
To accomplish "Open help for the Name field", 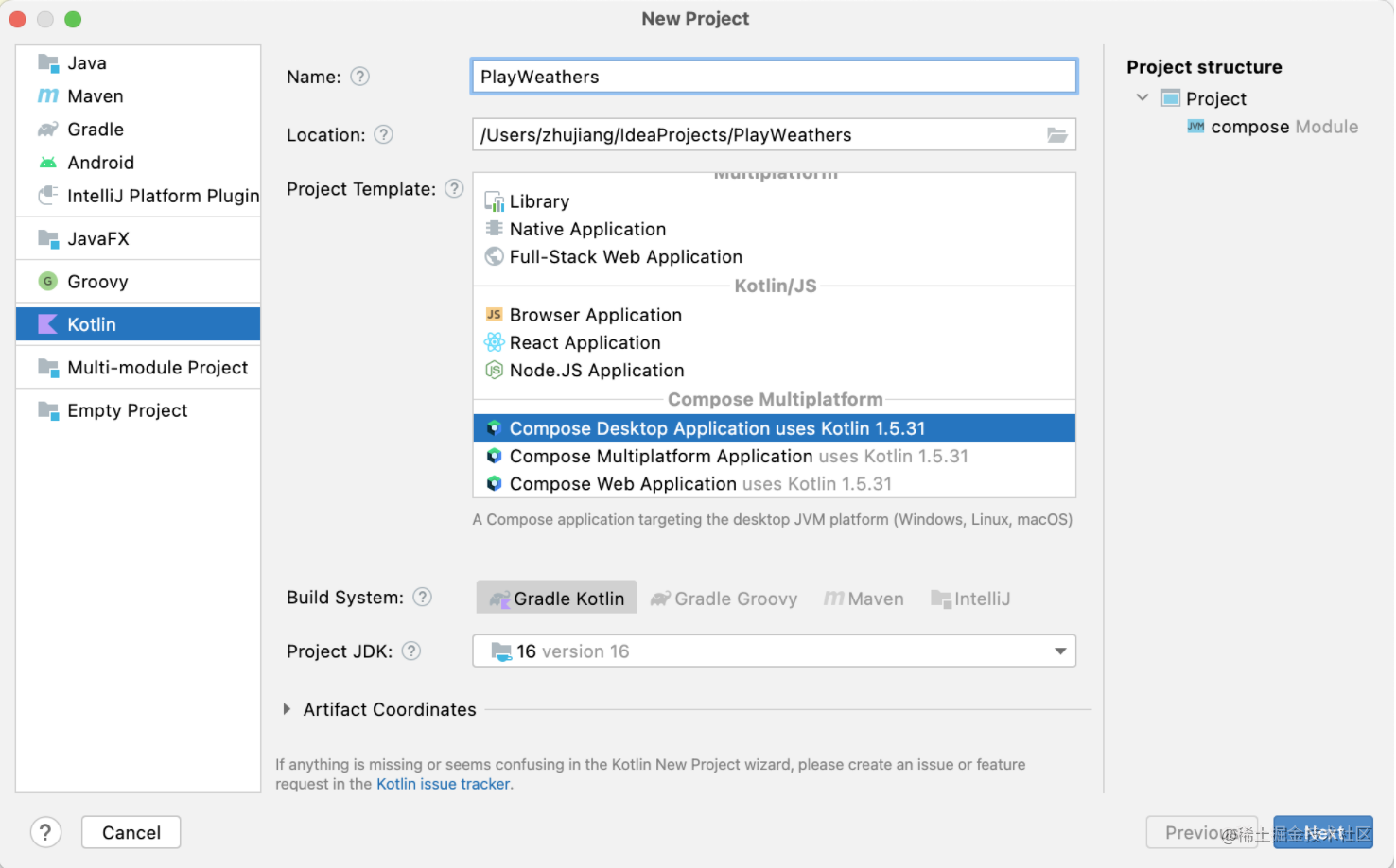I will pos(360,77).
